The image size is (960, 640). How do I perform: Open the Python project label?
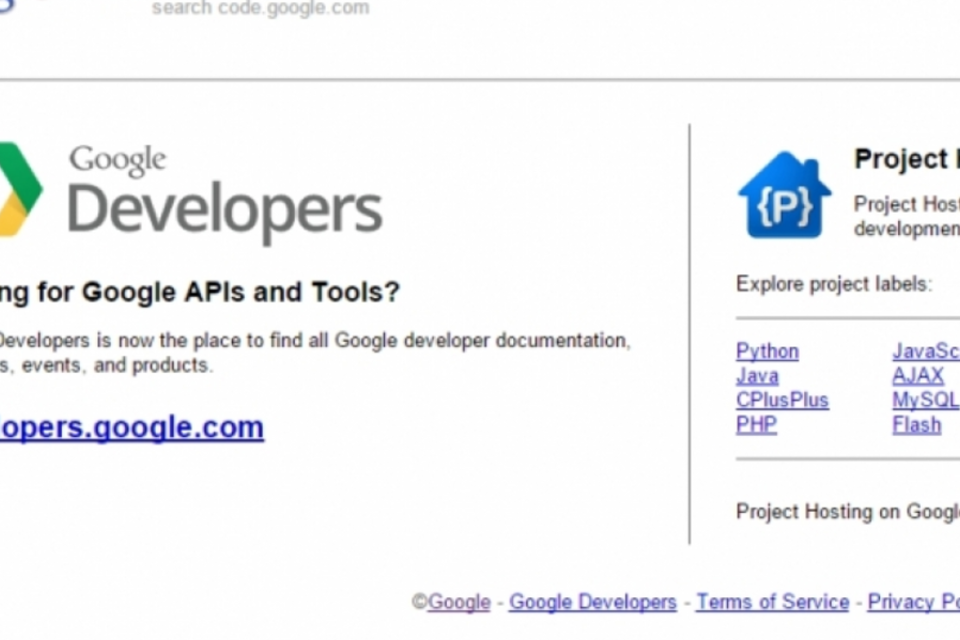pos(767,351)
